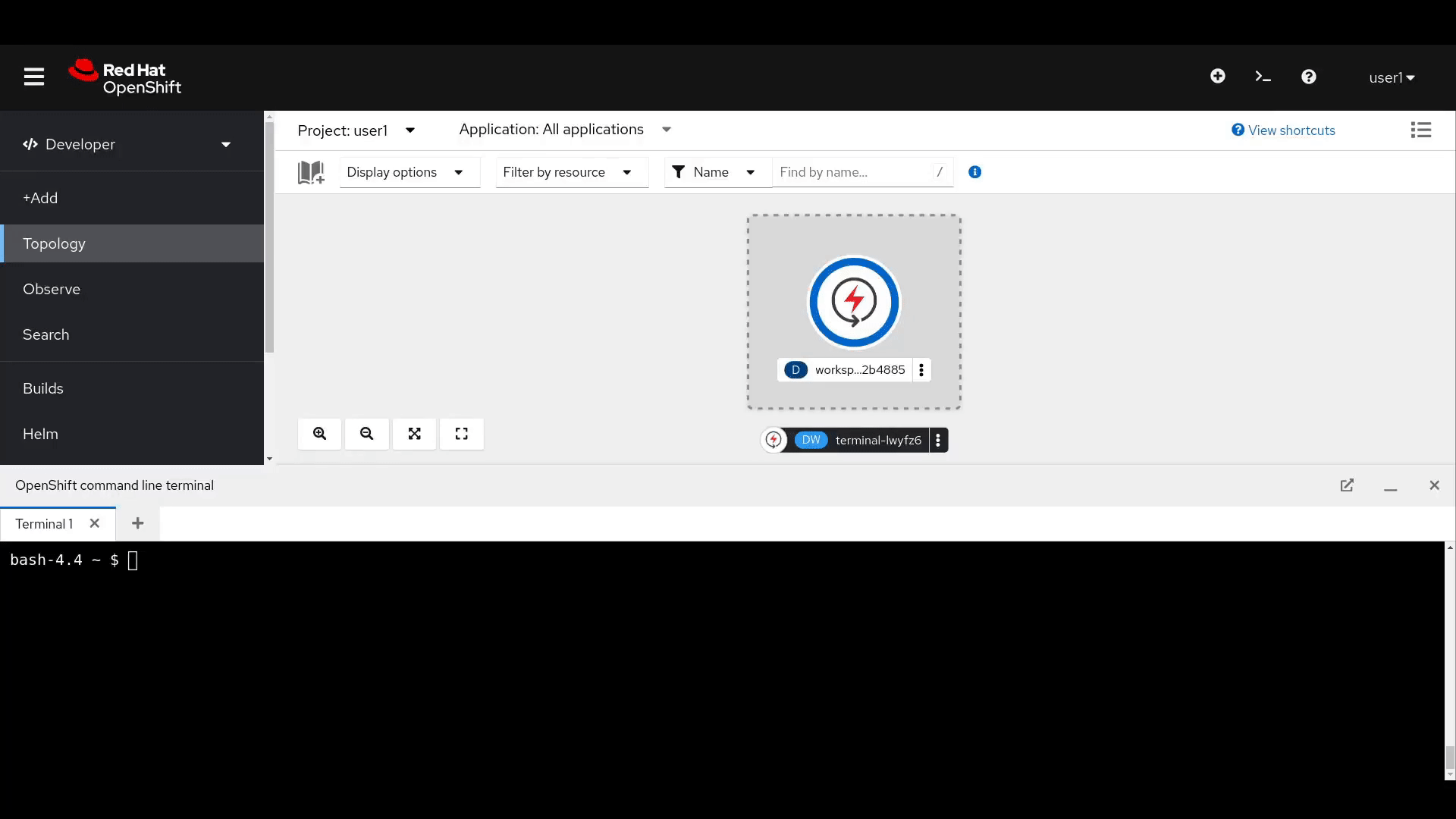Click the fit to screen icon
This screenshot has height=819, width=1456.
click(414, 434)
